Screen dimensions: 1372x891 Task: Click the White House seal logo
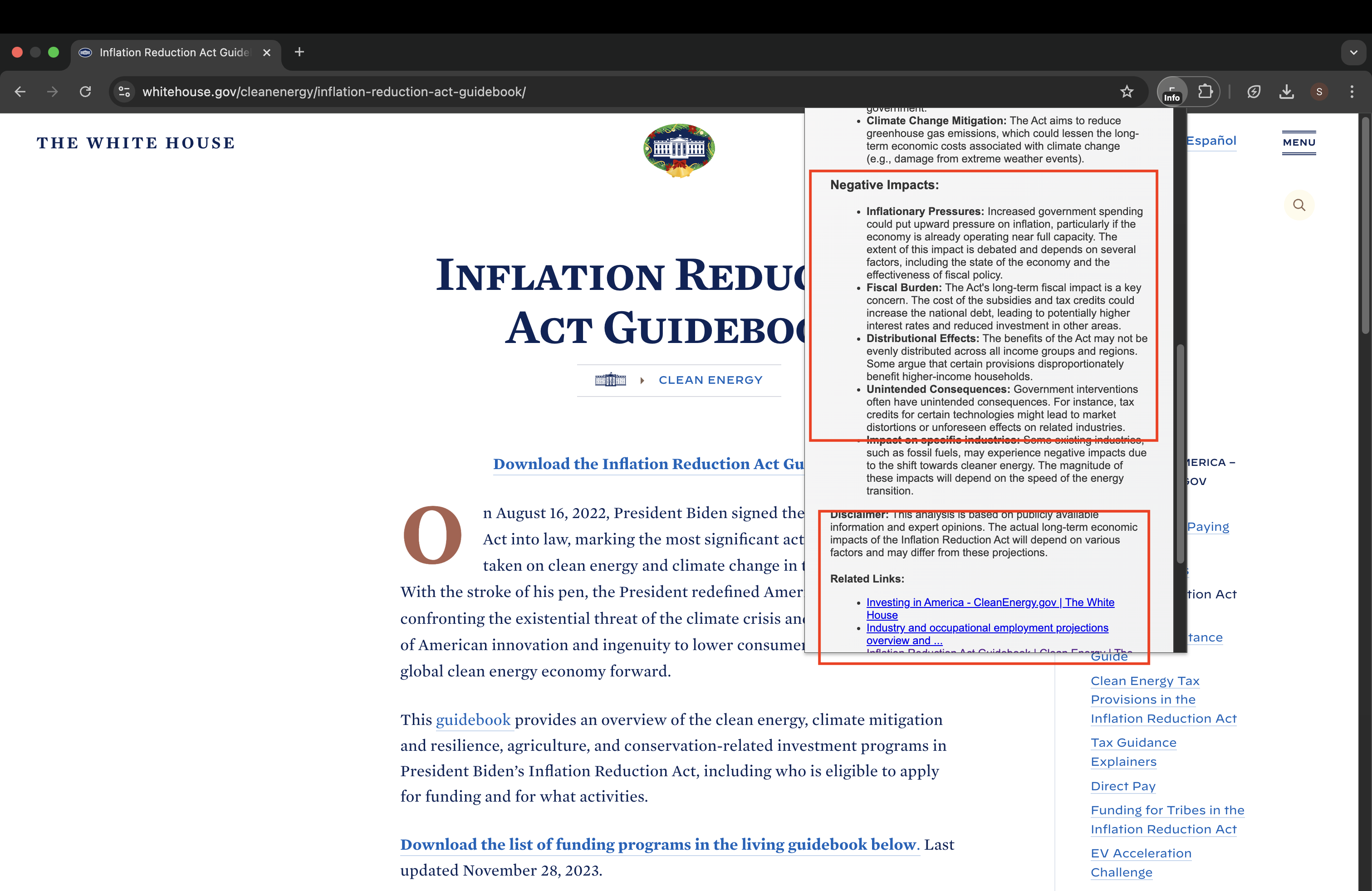tap(678, 149)
